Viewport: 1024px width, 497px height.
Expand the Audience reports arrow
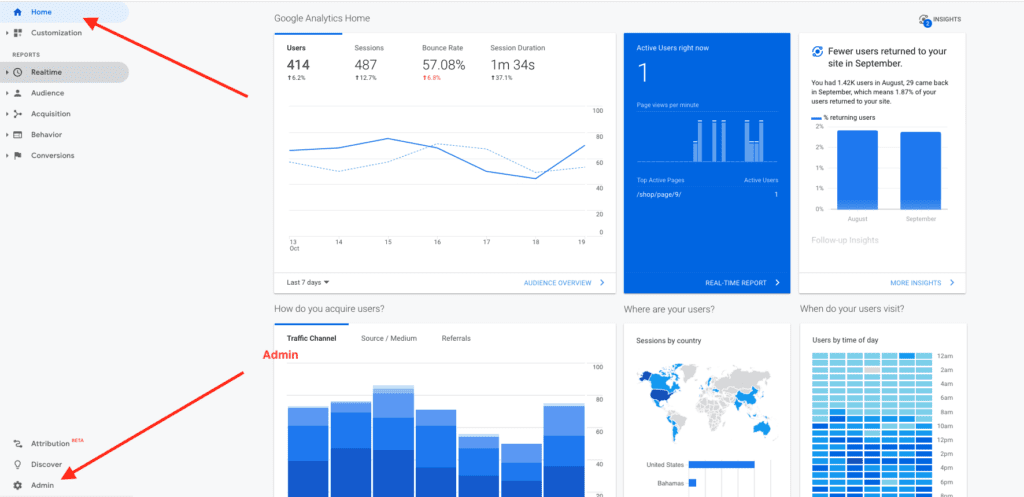tap(7, 93)
